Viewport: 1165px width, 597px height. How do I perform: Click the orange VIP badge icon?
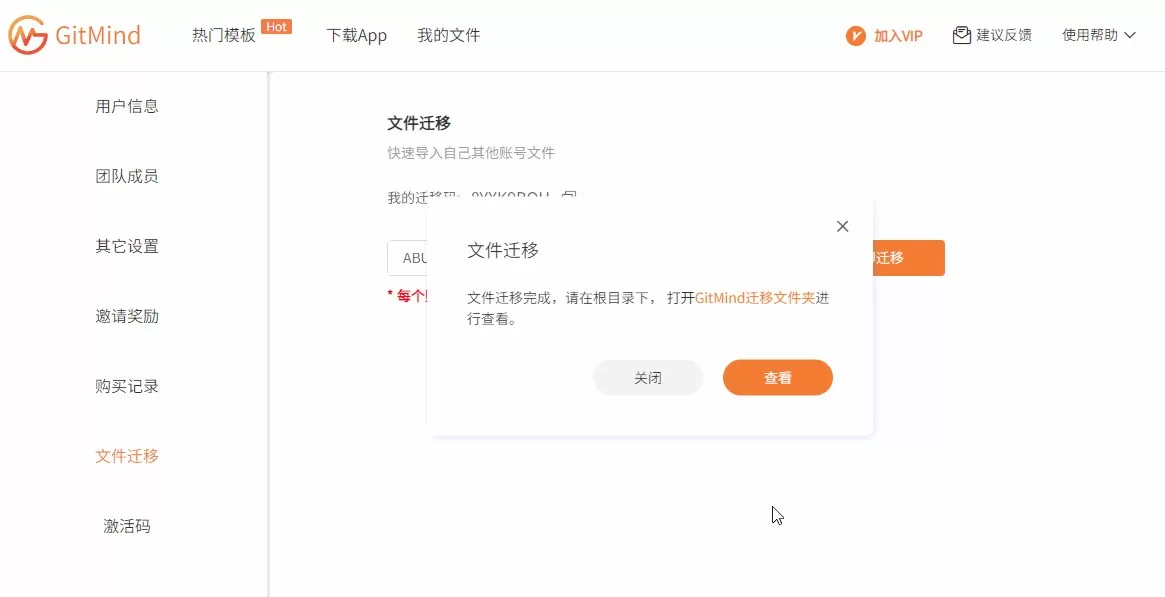[855, 36]
